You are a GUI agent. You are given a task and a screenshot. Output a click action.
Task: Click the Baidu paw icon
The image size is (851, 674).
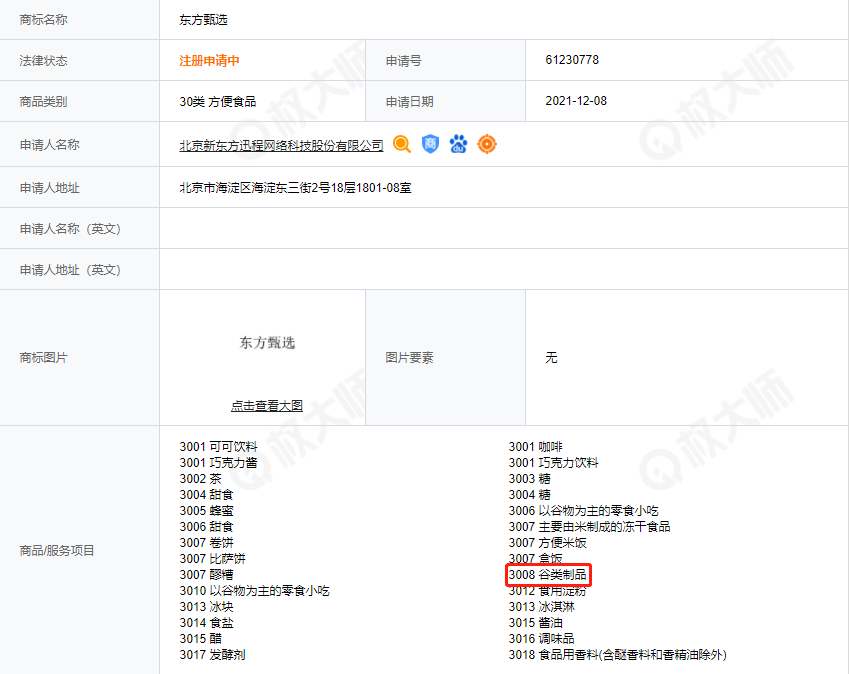coord(458,144)
